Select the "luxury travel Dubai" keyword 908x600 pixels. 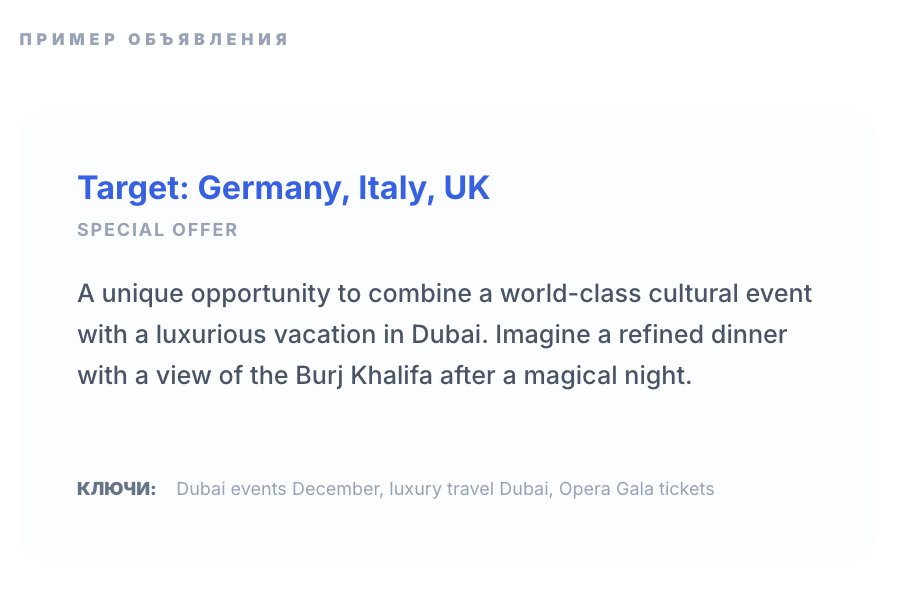click(470, 489)
